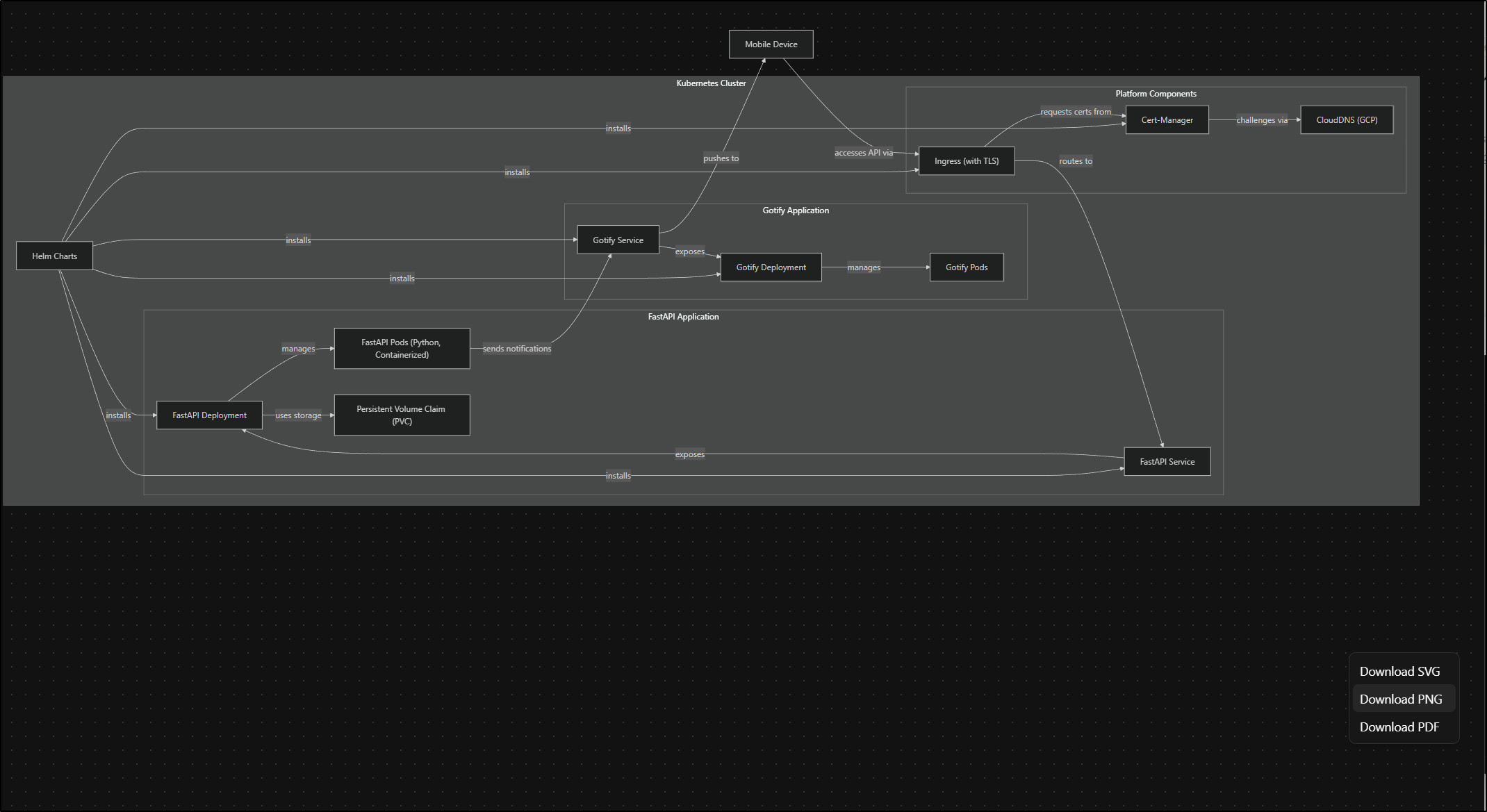Click the Cert-Manager node

pos(1167,120)
